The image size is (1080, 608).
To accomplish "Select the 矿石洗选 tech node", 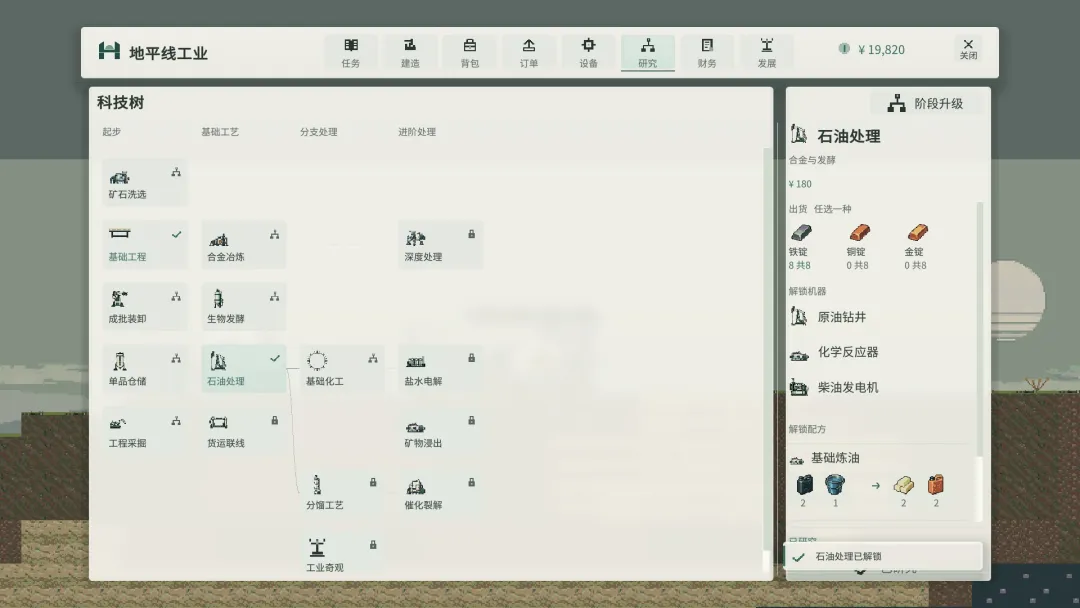I will 145,182.
